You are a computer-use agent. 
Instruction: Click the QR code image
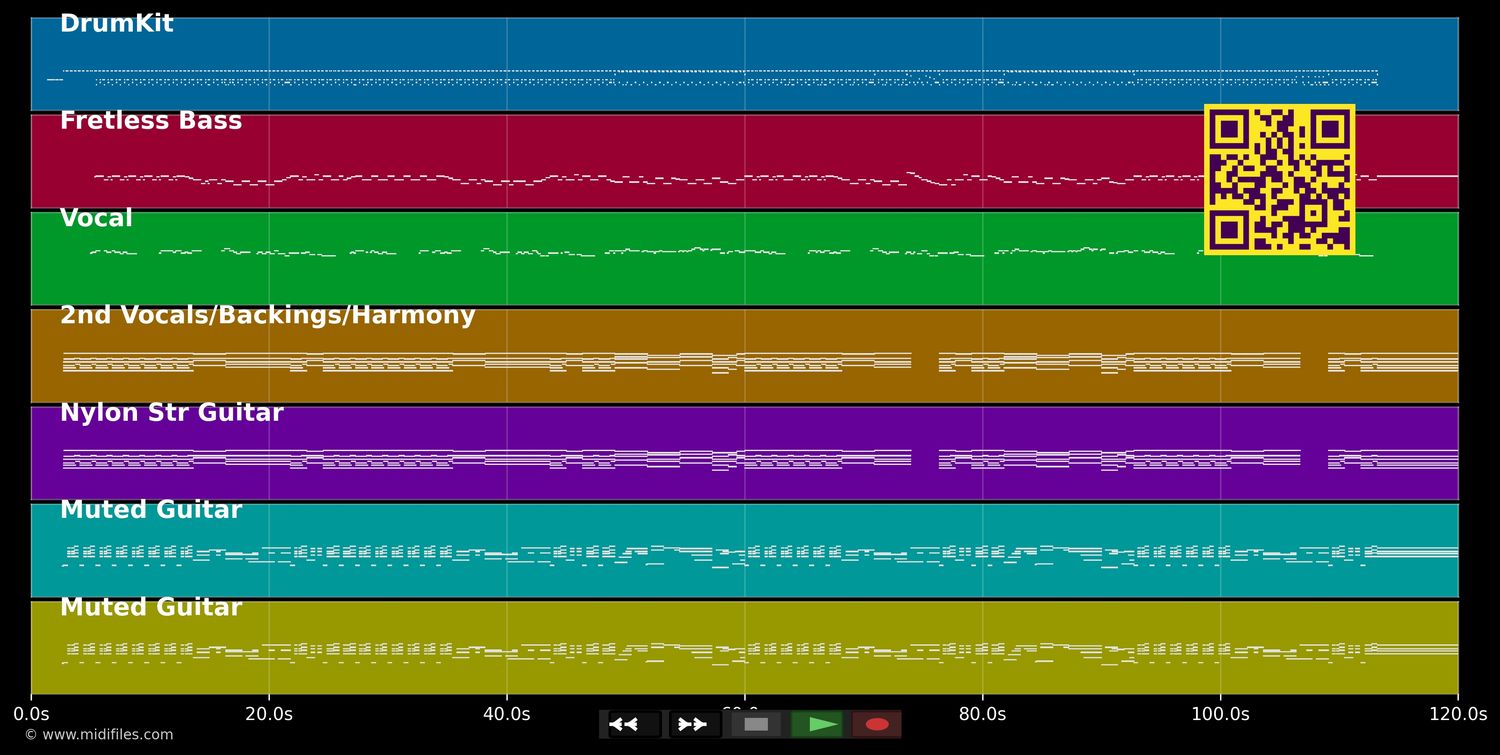click(1280, 179)
